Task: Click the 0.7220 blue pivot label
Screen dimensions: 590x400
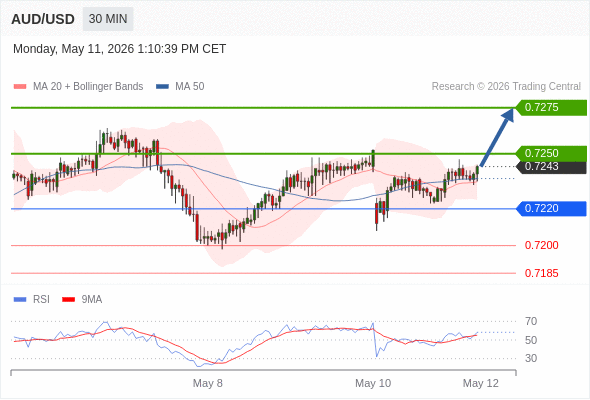Action: click(x=551, y=208)
